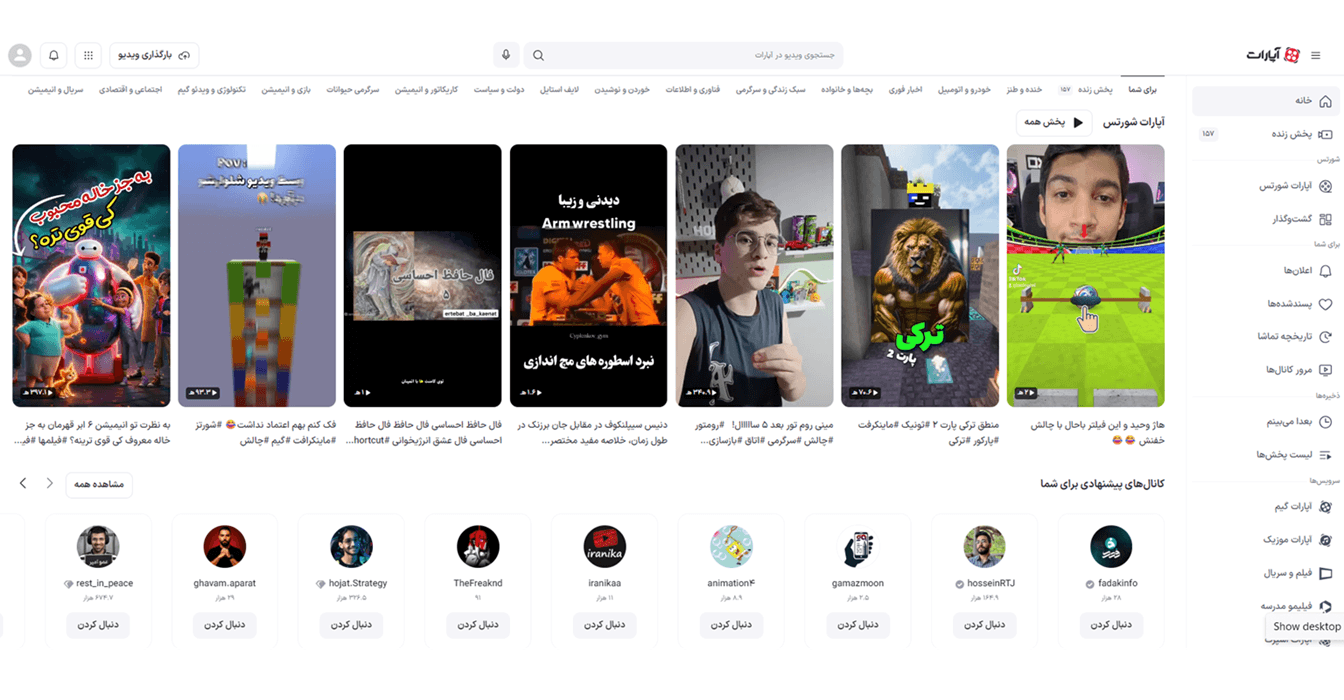Image resolution: width=1344 pixels, height=700 pixels.
Task: Open the lion ترکی پارت 2 short
Action: click(920, 276)
